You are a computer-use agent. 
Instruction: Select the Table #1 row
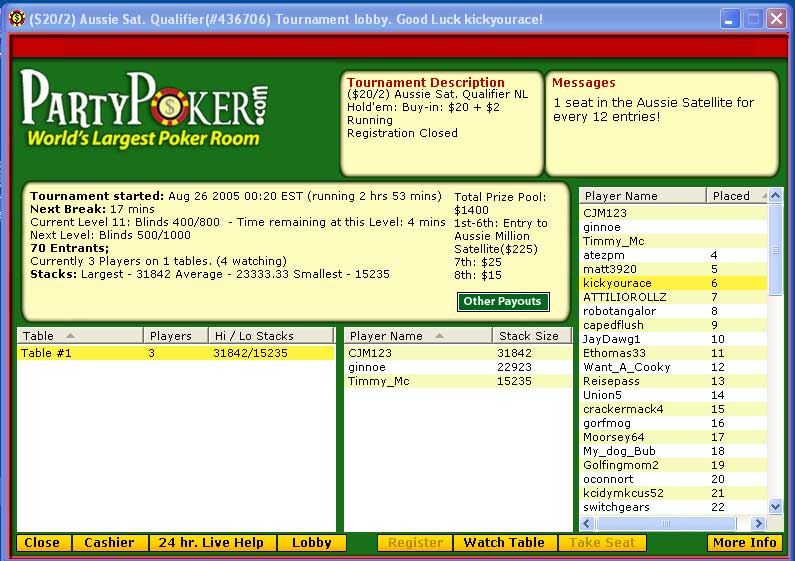[x=175, y=353]
